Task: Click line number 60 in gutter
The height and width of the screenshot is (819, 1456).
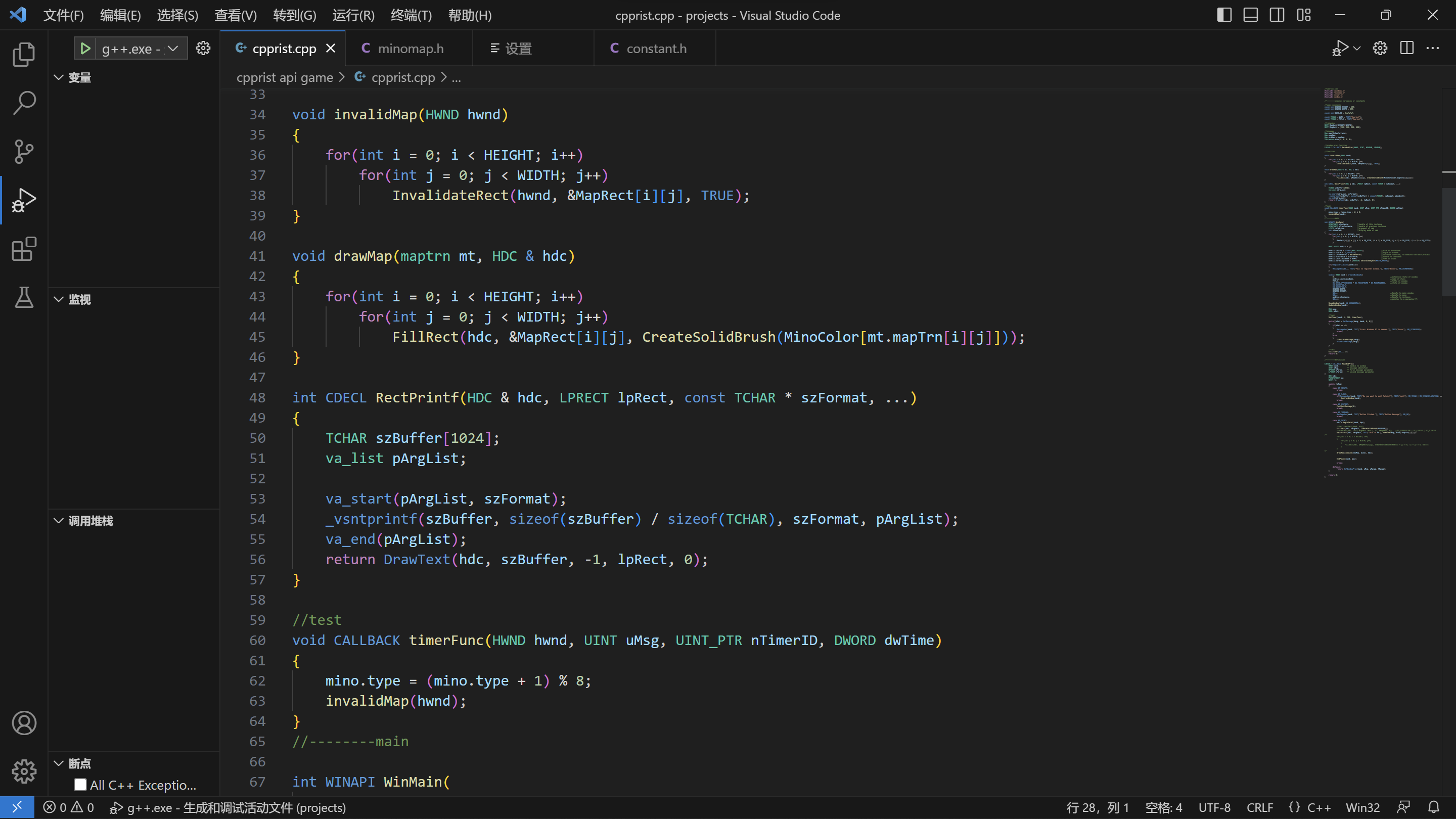Action: point(257,641)
